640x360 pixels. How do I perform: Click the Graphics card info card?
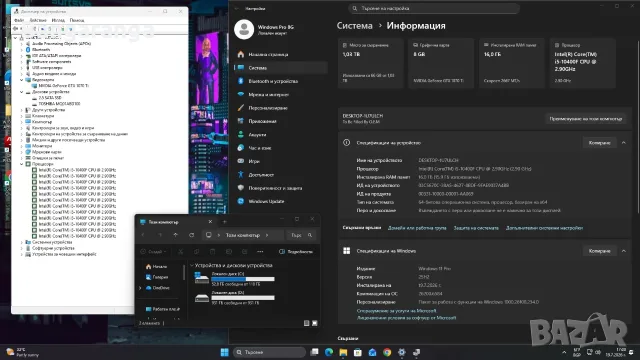click(x=441, y=63)
